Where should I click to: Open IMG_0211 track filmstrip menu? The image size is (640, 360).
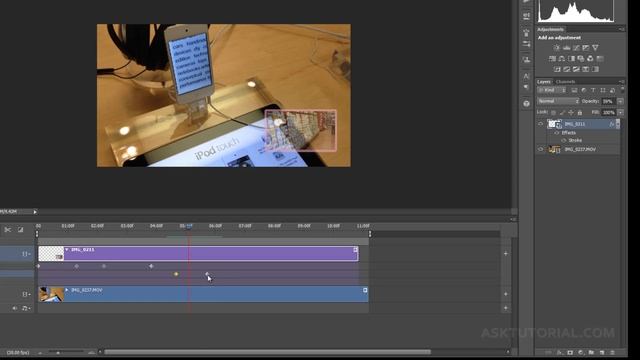point(26,254)
